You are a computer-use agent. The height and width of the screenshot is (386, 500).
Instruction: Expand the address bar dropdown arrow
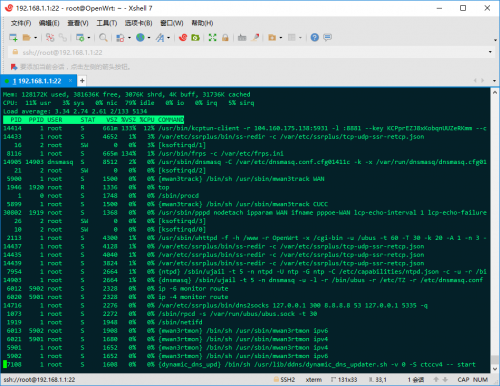coord(490,52)
